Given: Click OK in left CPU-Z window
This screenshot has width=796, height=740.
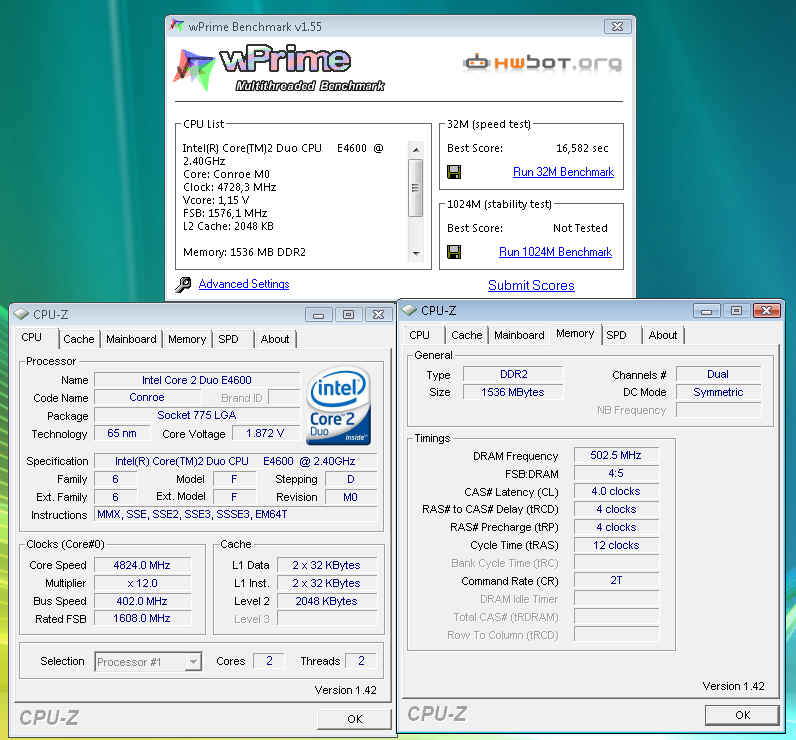Looking at the screenshot, I should pos(355,719).
